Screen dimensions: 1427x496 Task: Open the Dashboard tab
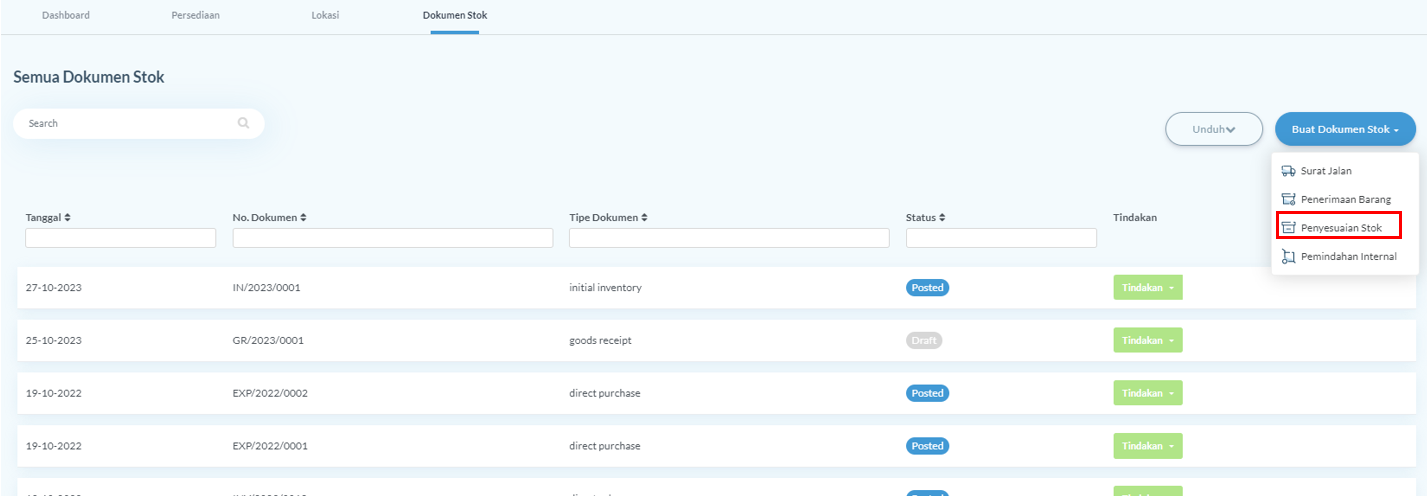pyautogui.click(x=65, y=15)
